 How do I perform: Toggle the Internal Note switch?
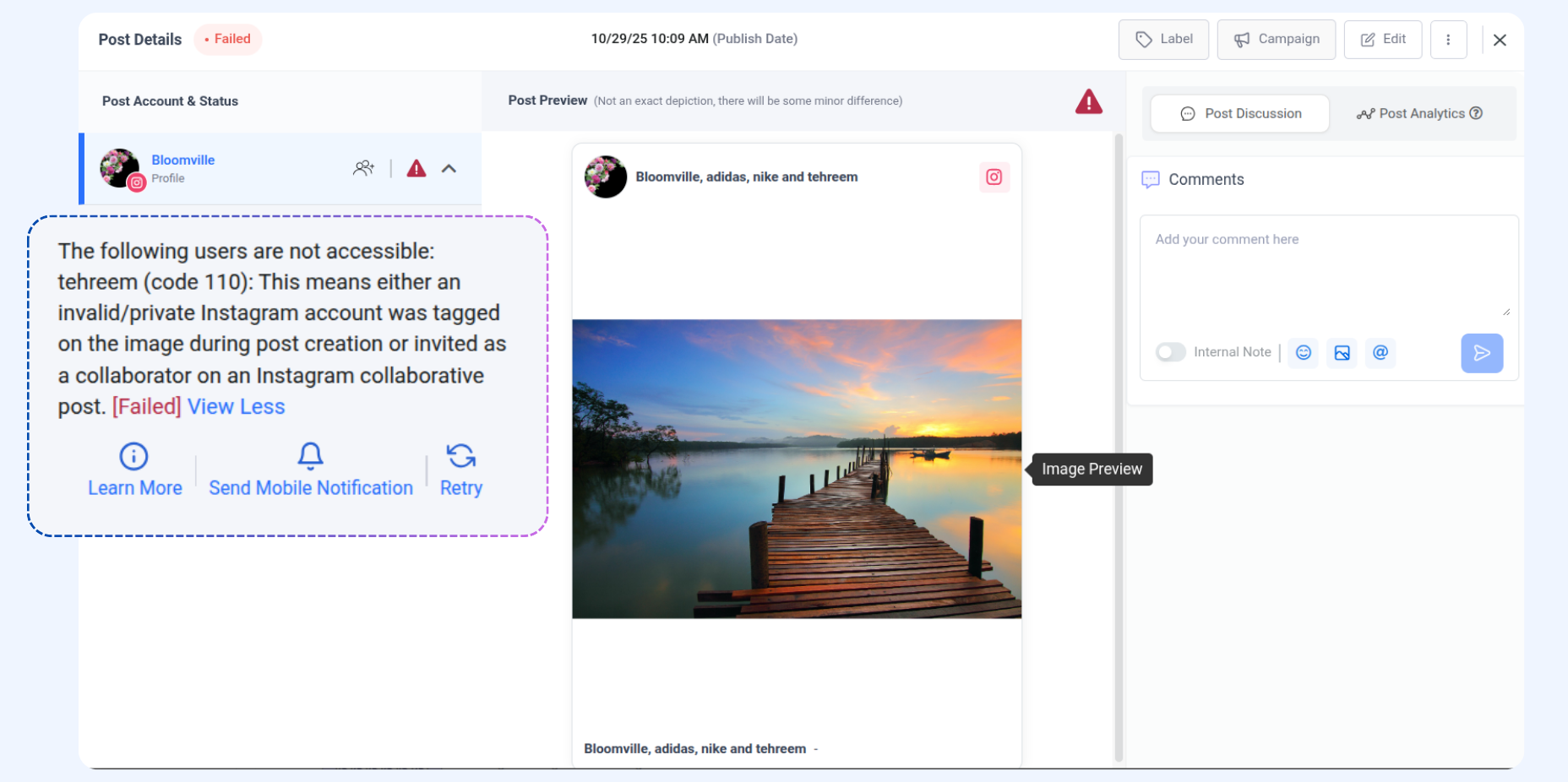1171,352
